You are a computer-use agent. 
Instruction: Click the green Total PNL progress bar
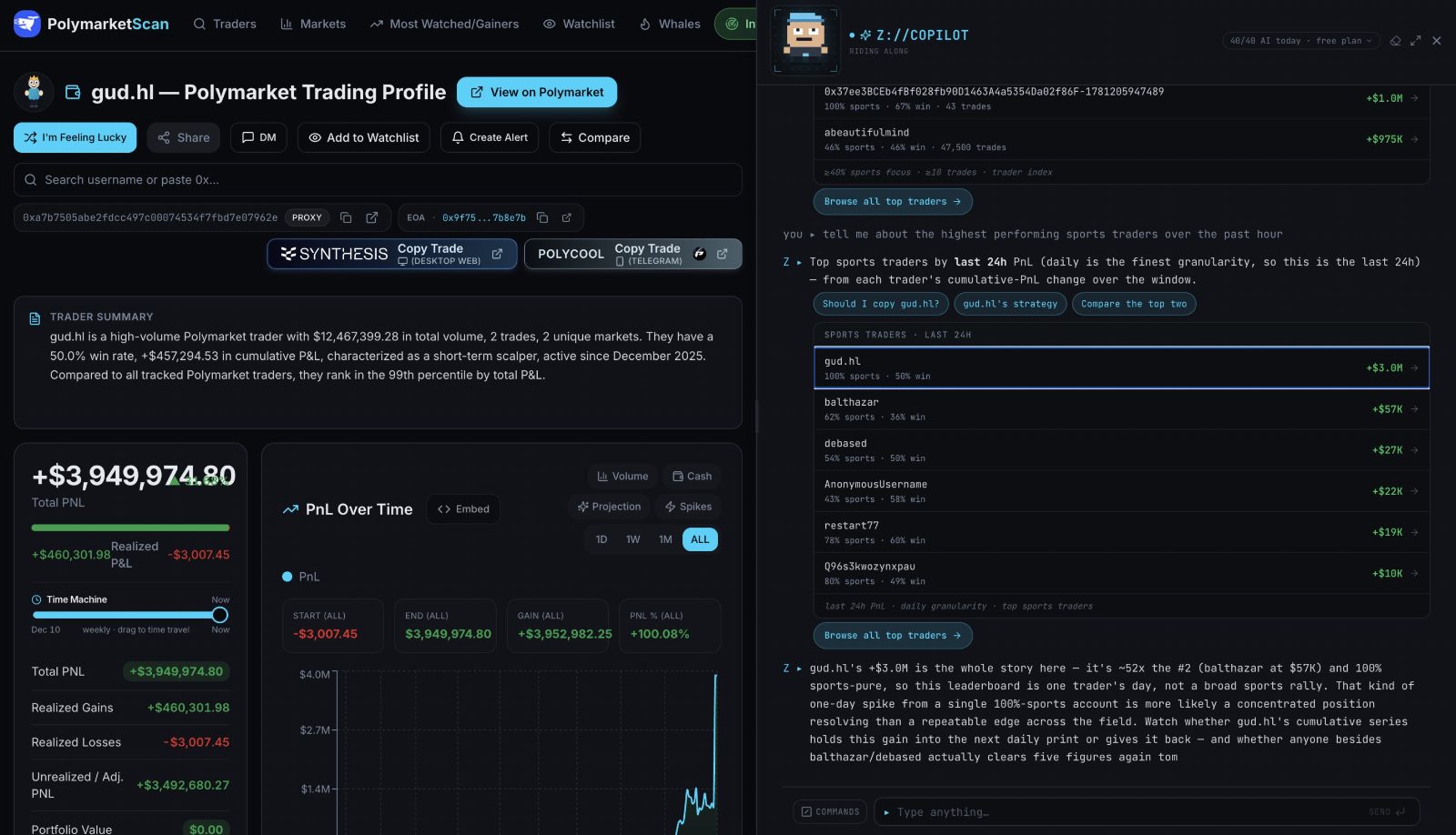(130, 528)
